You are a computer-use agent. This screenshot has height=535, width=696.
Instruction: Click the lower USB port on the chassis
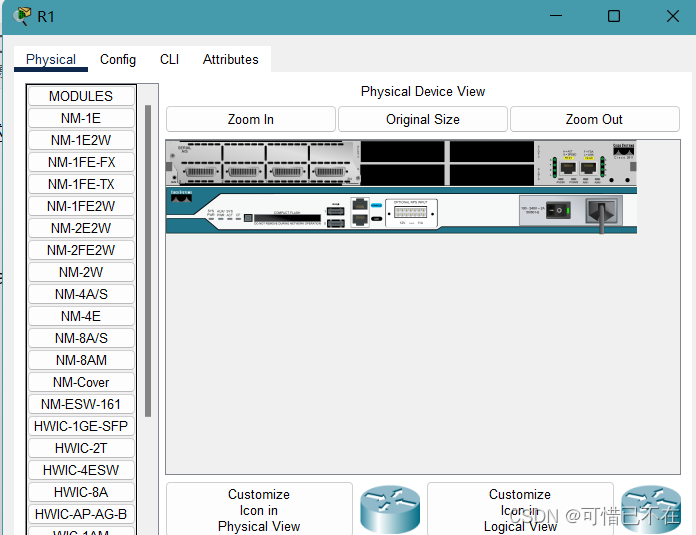[x=335, y=223]
